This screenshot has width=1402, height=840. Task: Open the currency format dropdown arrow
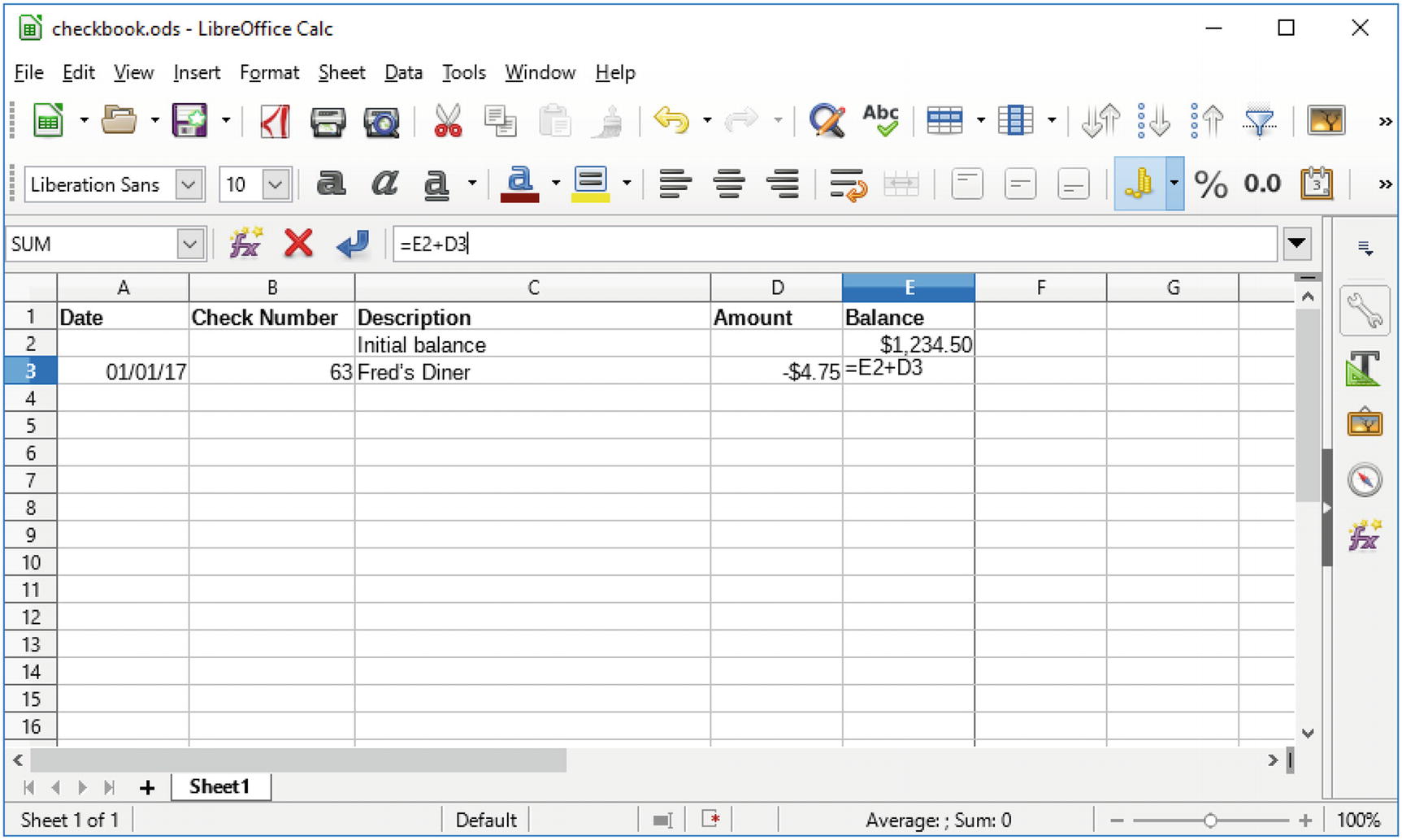[1174, 184]
